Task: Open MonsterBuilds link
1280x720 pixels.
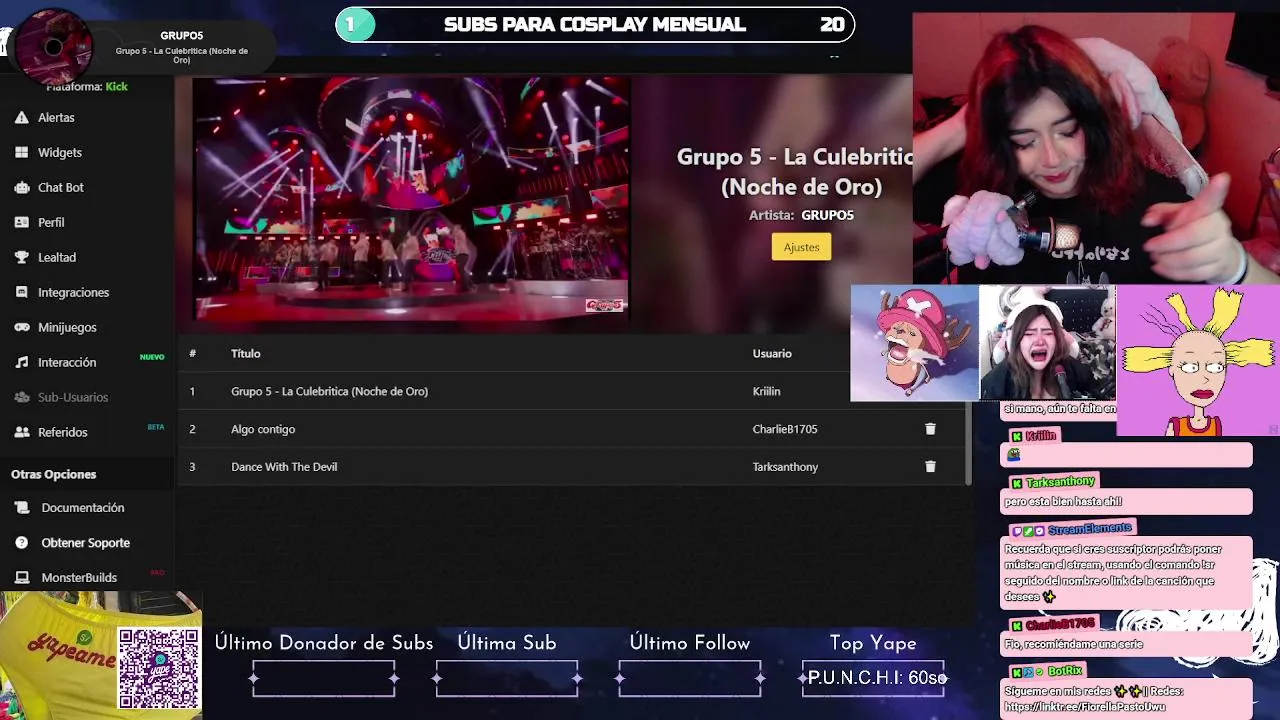Action: point(79,578)
